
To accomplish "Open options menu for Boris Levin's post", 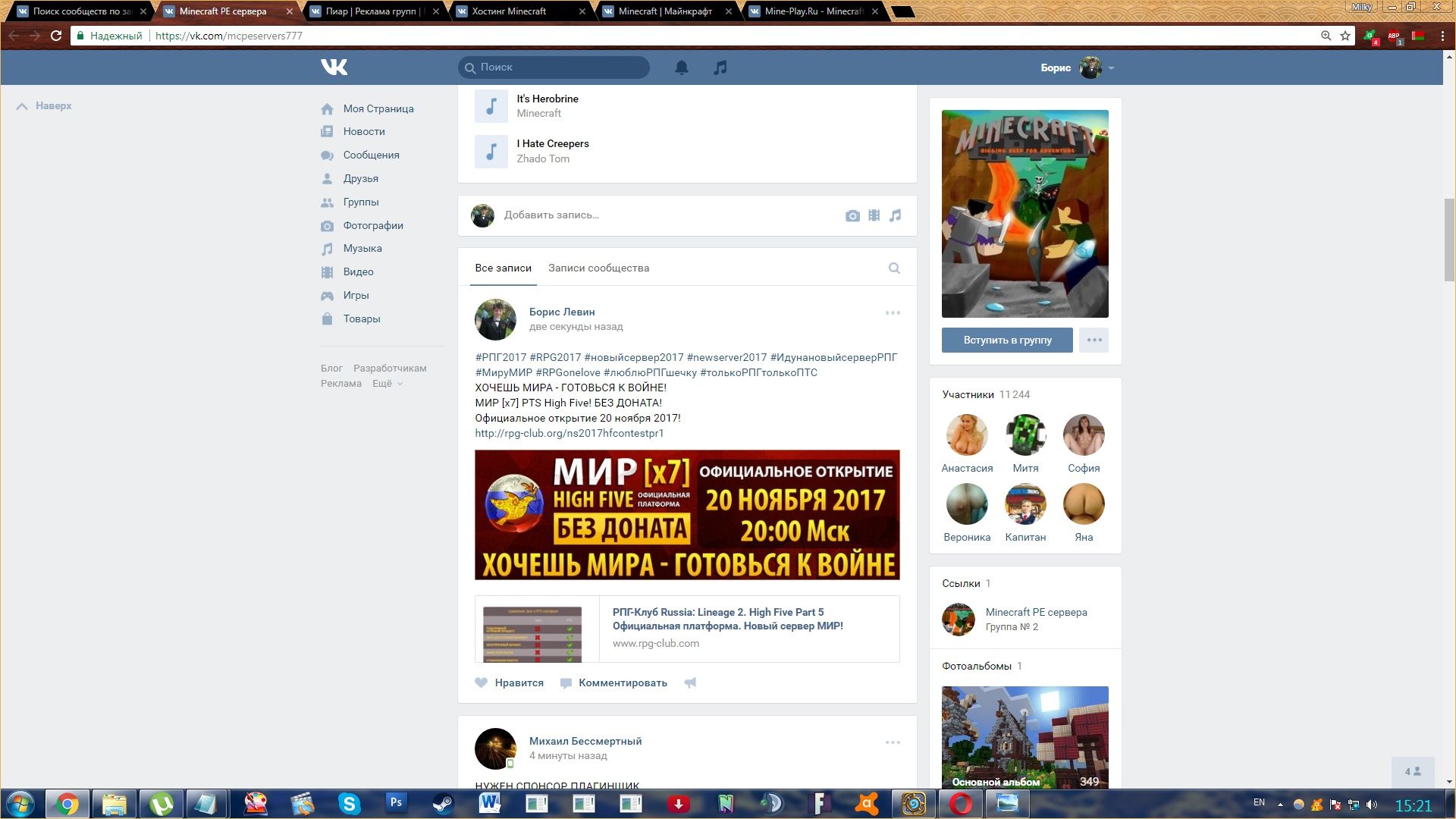I will coord(893,312).
